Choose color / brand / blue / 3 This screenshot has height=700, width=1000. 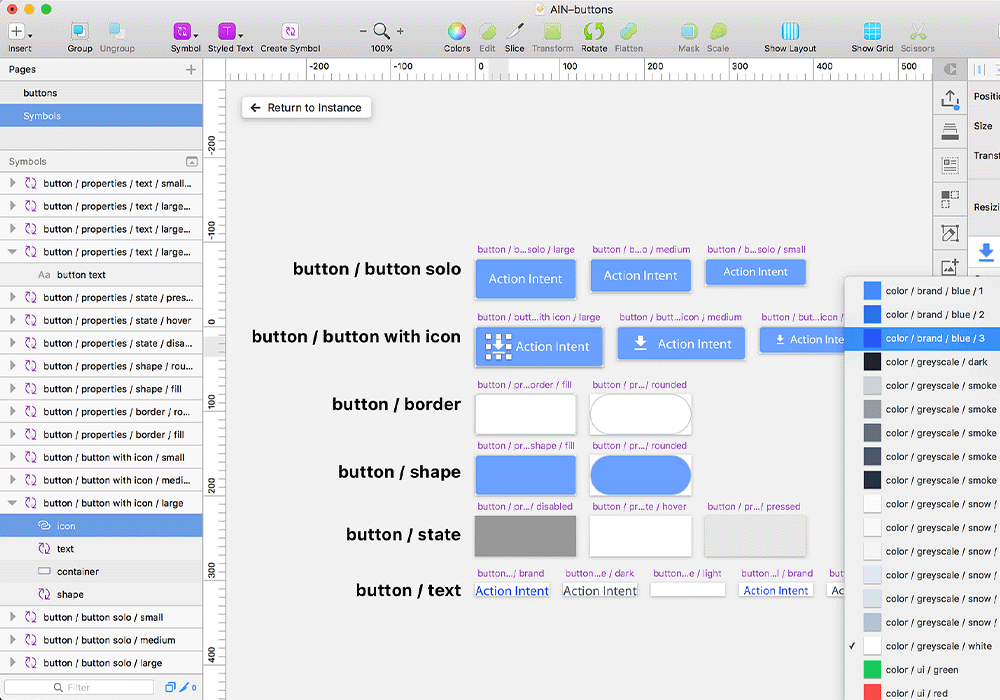click(x=922, y=338)
